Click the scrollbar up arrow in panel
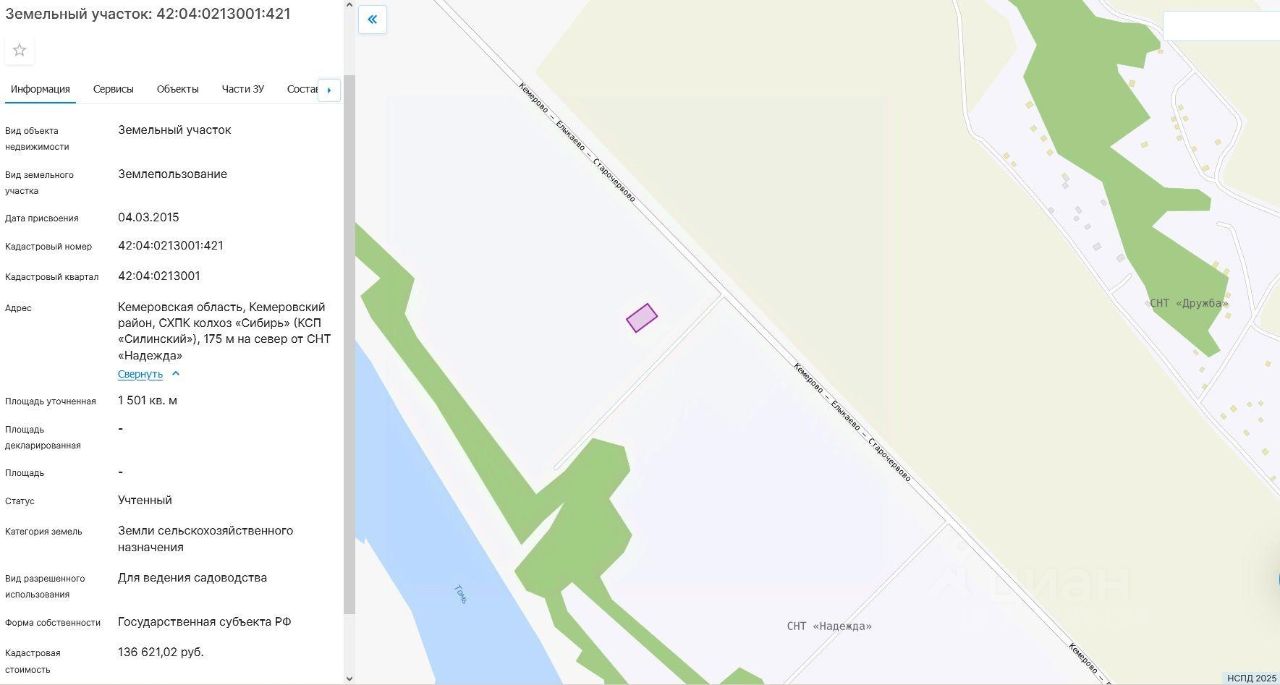The height and width of the screenshot is (685, 1280). [349, 6]
